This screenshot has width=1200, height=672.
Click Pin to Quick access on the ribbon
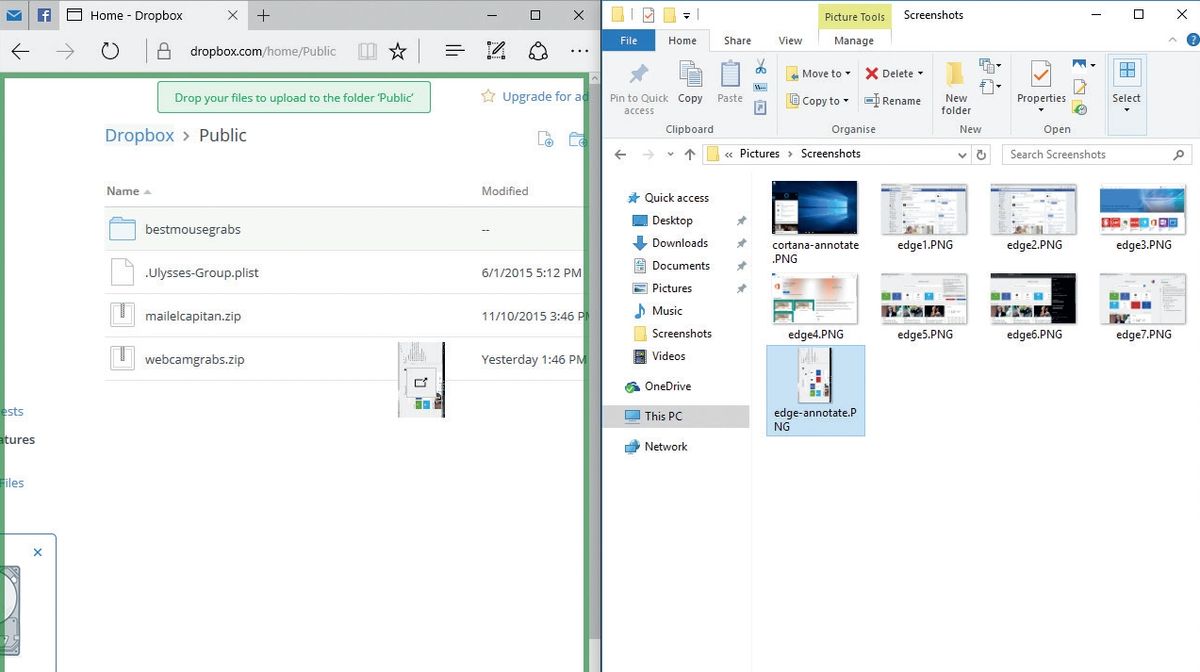[638, 85]
